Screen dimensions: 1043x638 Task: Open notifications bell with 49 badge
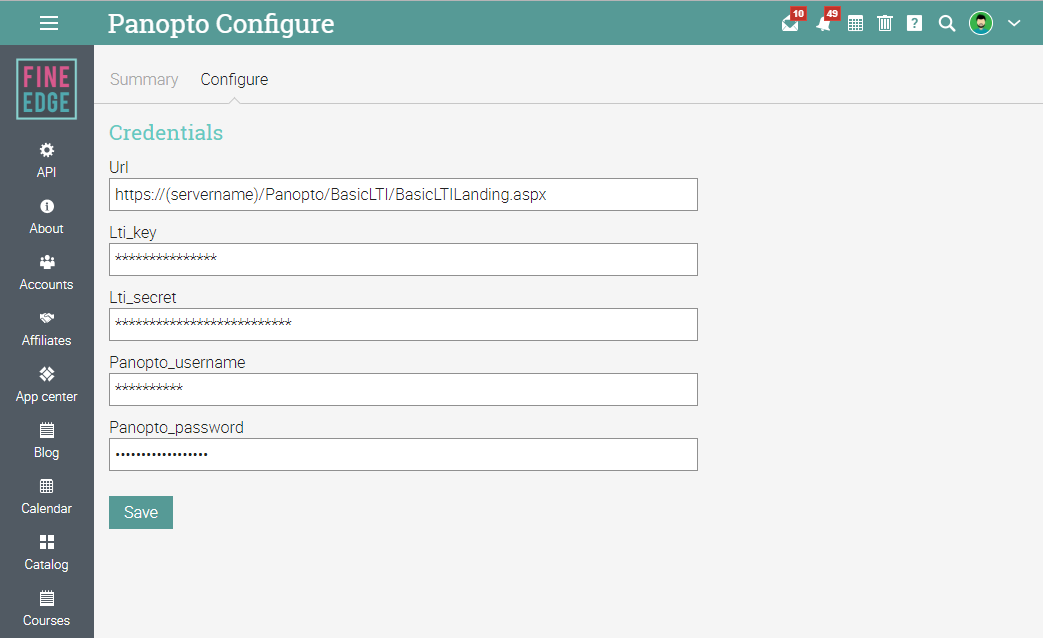click(x=826, y=21)
